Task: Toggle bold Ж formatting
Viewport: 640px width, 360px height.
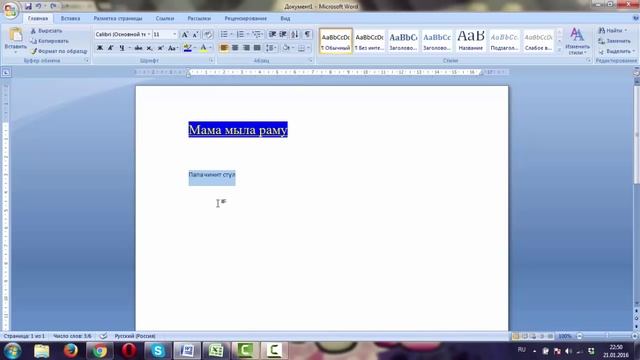Action: point(100,48)
